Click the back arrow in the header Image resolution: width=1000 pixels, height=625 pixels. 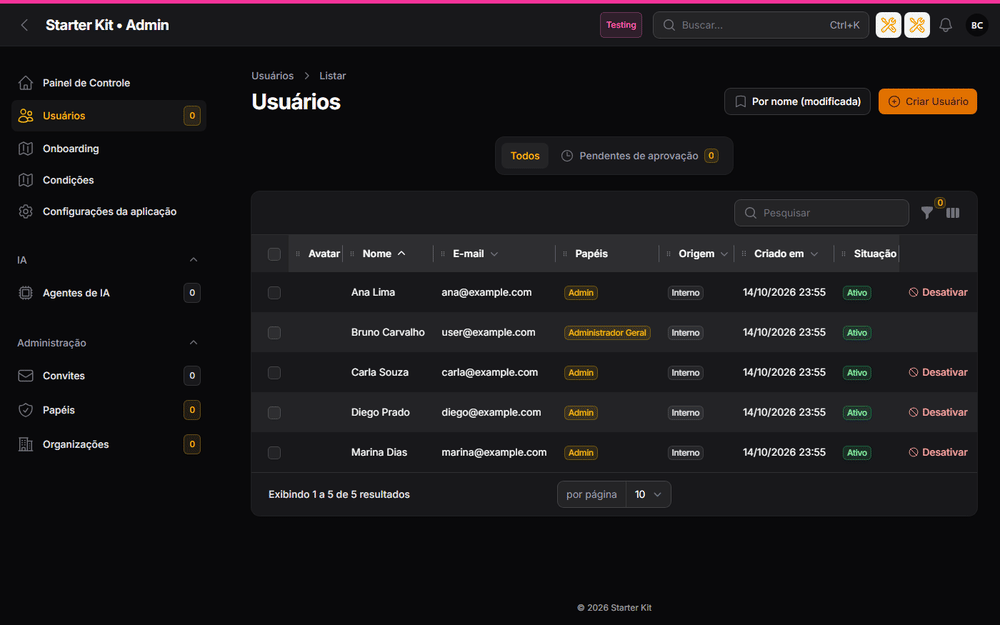click(x=24, y=25)
